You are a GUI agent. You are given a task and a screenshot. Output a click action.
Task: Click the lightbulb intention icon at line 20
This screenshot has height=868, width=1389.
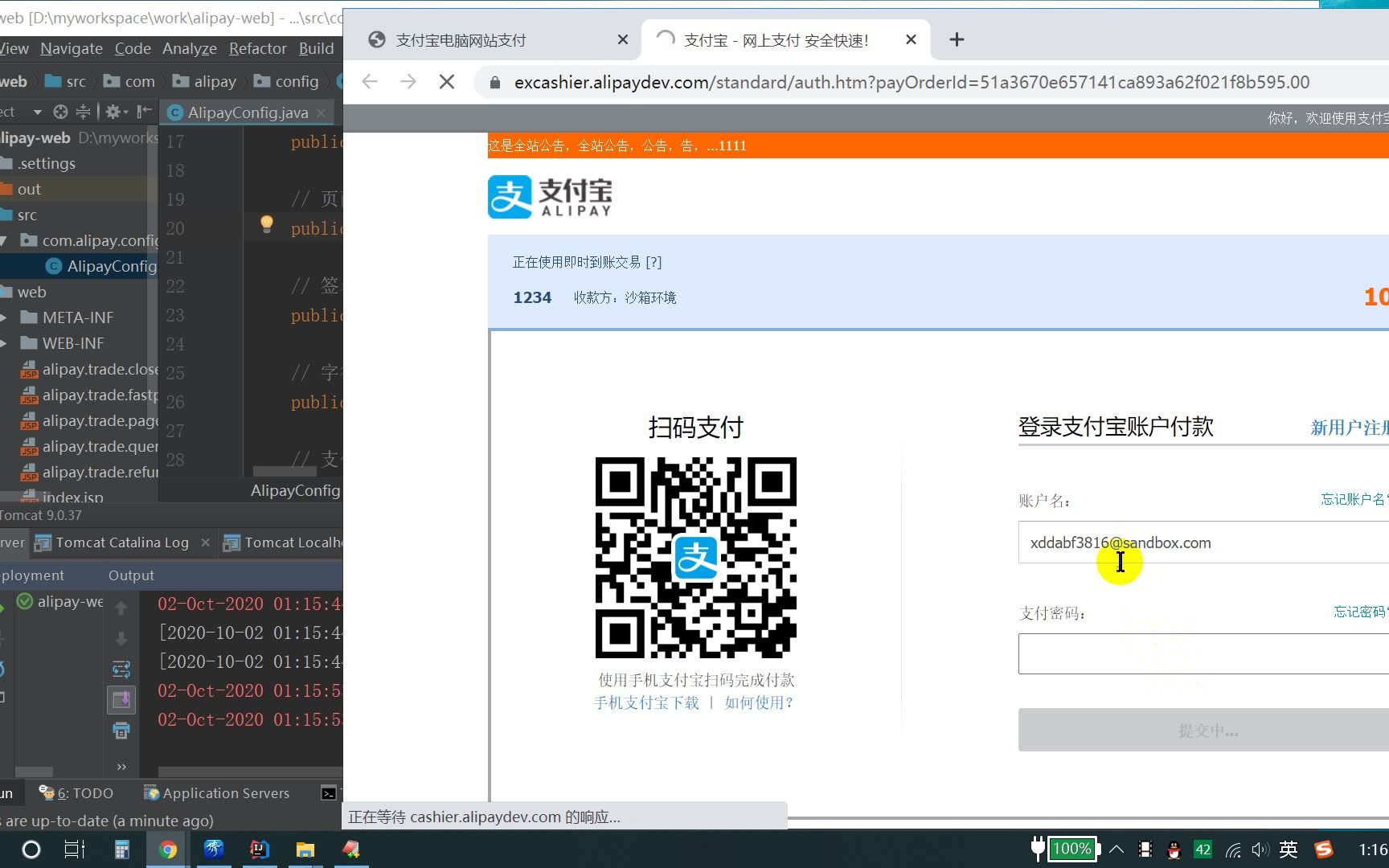pos(266,226)
